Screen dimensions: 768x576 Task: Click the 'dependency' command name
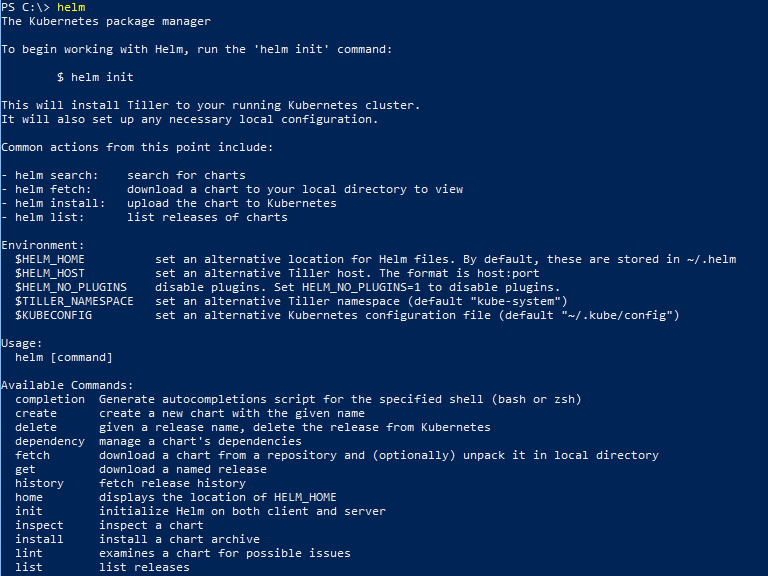(x=50, y=441)
